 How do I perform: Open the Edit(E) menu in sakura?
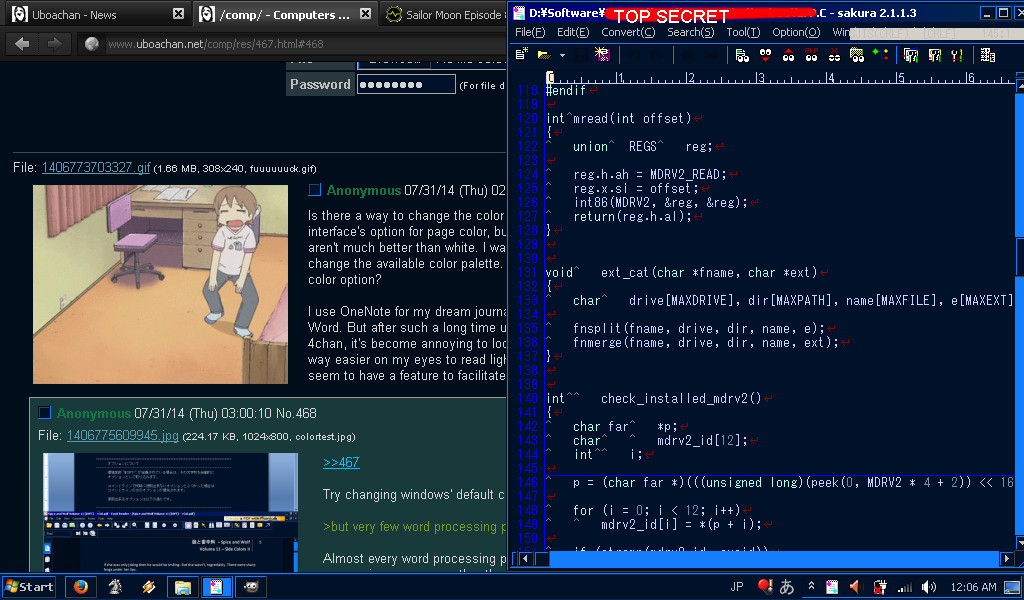[573, 32]
